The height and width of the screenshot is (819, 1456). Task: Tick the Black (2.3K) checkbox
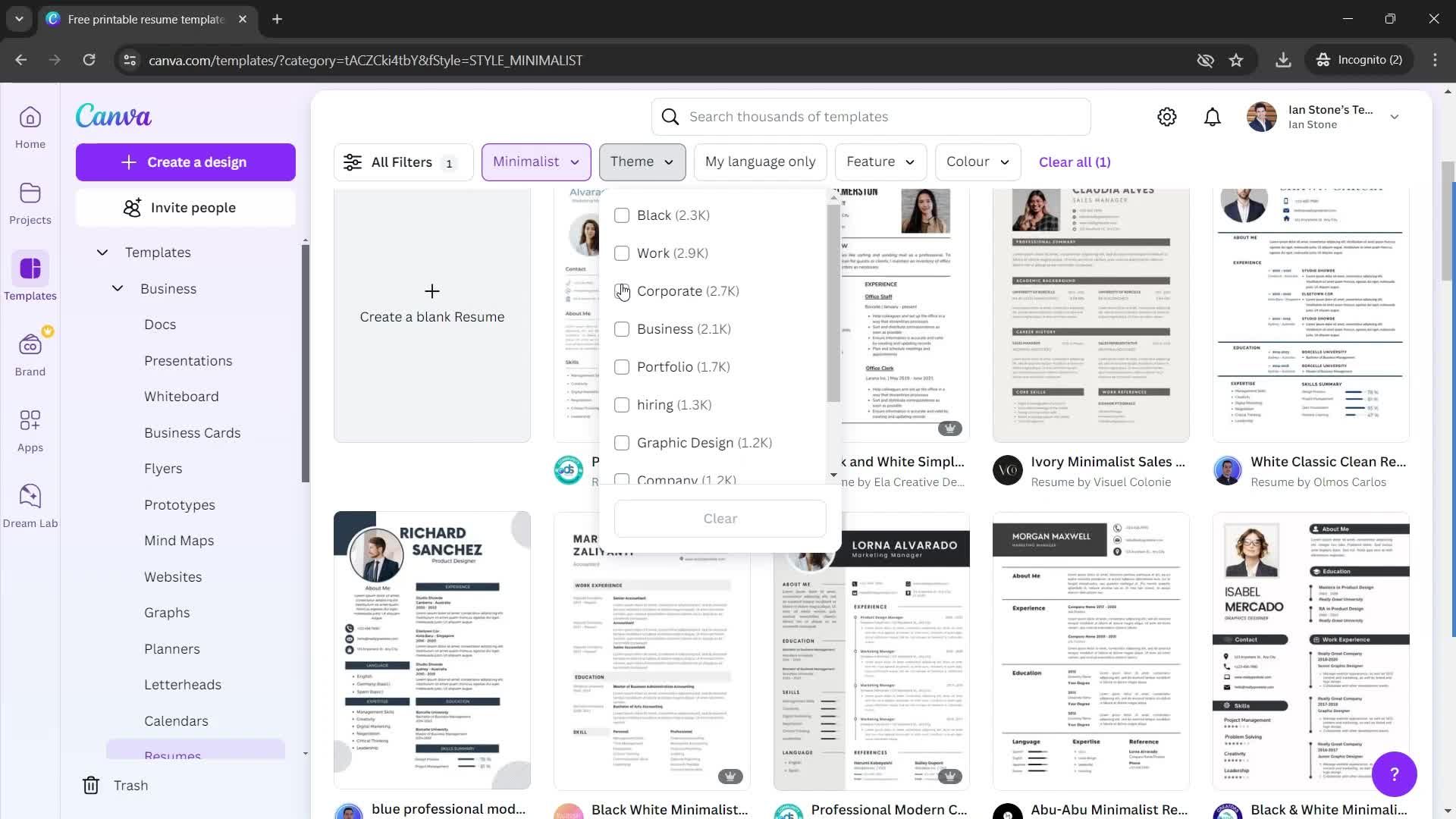click(x=622, y=215)
